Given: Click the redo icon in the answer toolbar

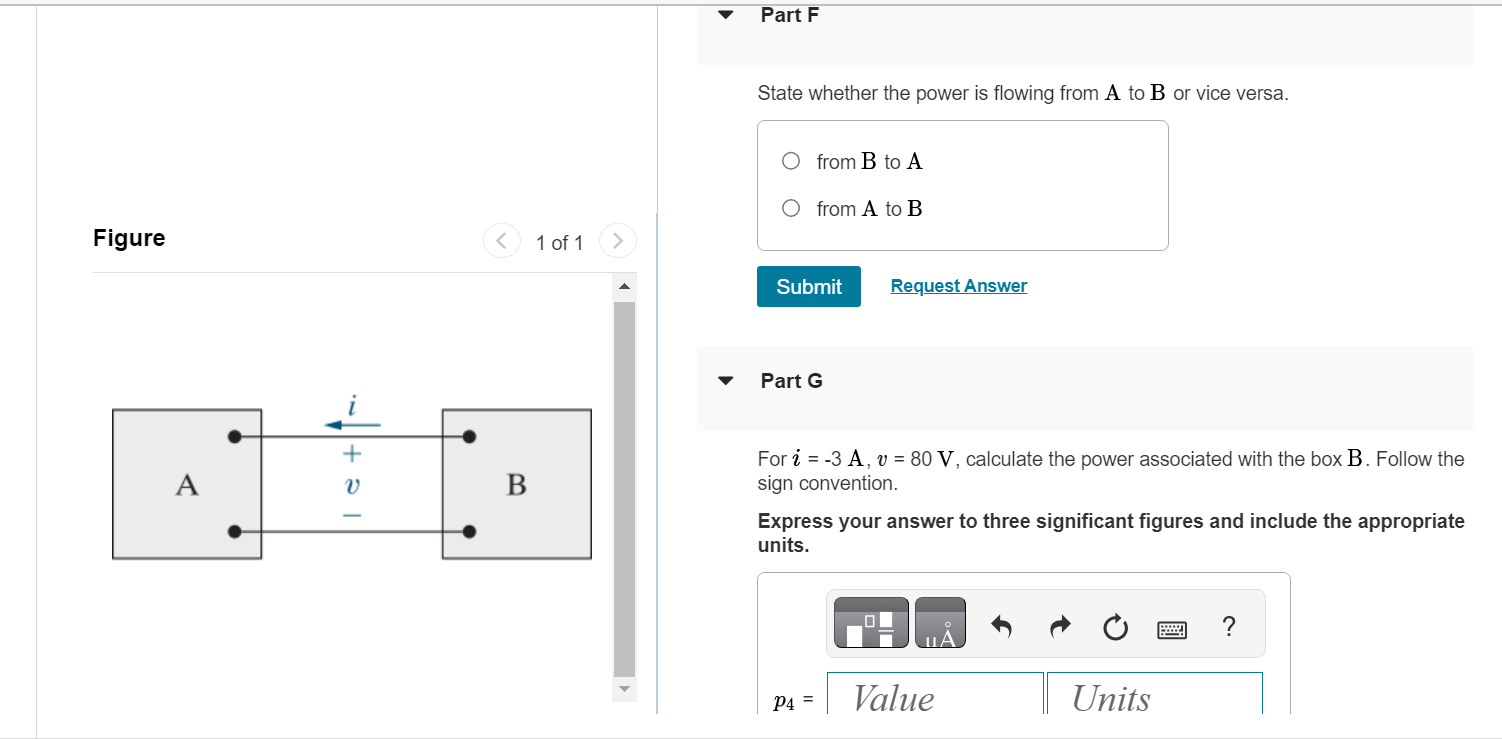Looking at the screenshot, I should pyautogui.click(x=1059, y=628).
